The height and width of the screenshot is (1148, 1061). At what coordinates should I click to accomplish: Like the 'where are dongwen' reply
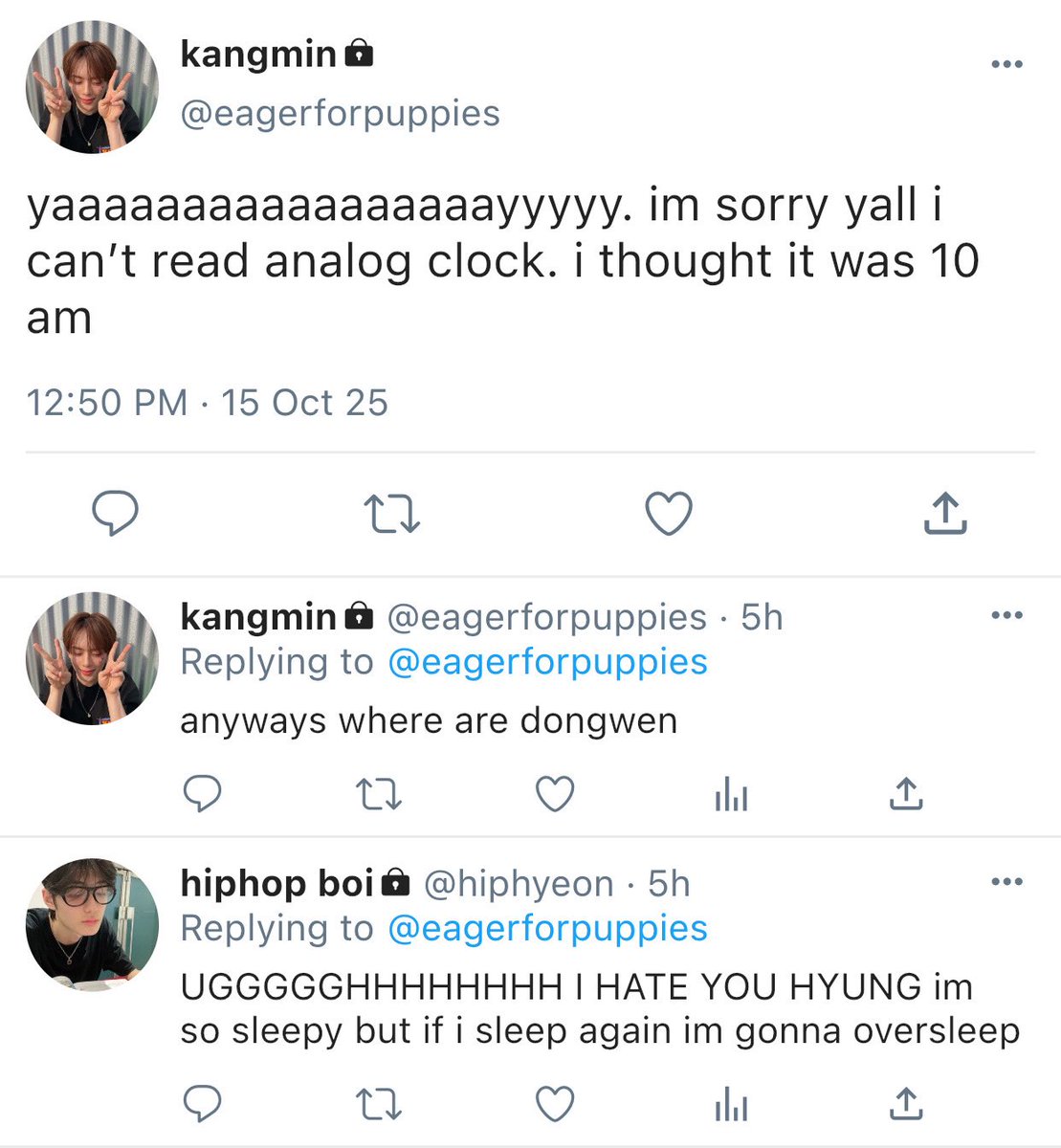(x=555, y=795)
